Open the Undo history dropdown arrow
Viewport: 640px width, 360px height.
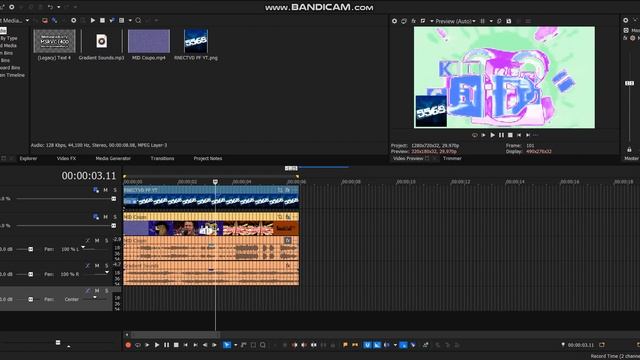click(x=59, y=7)
